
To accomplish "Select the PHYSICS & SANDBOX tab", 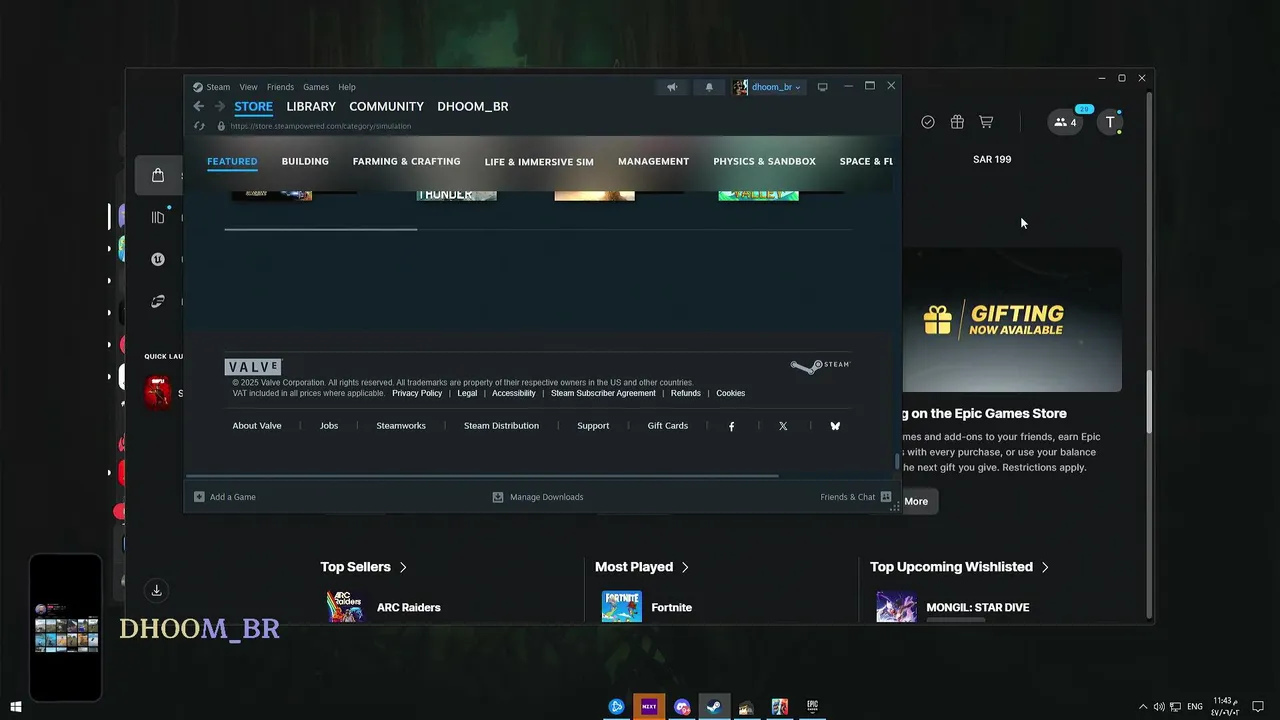I will 764,161.
